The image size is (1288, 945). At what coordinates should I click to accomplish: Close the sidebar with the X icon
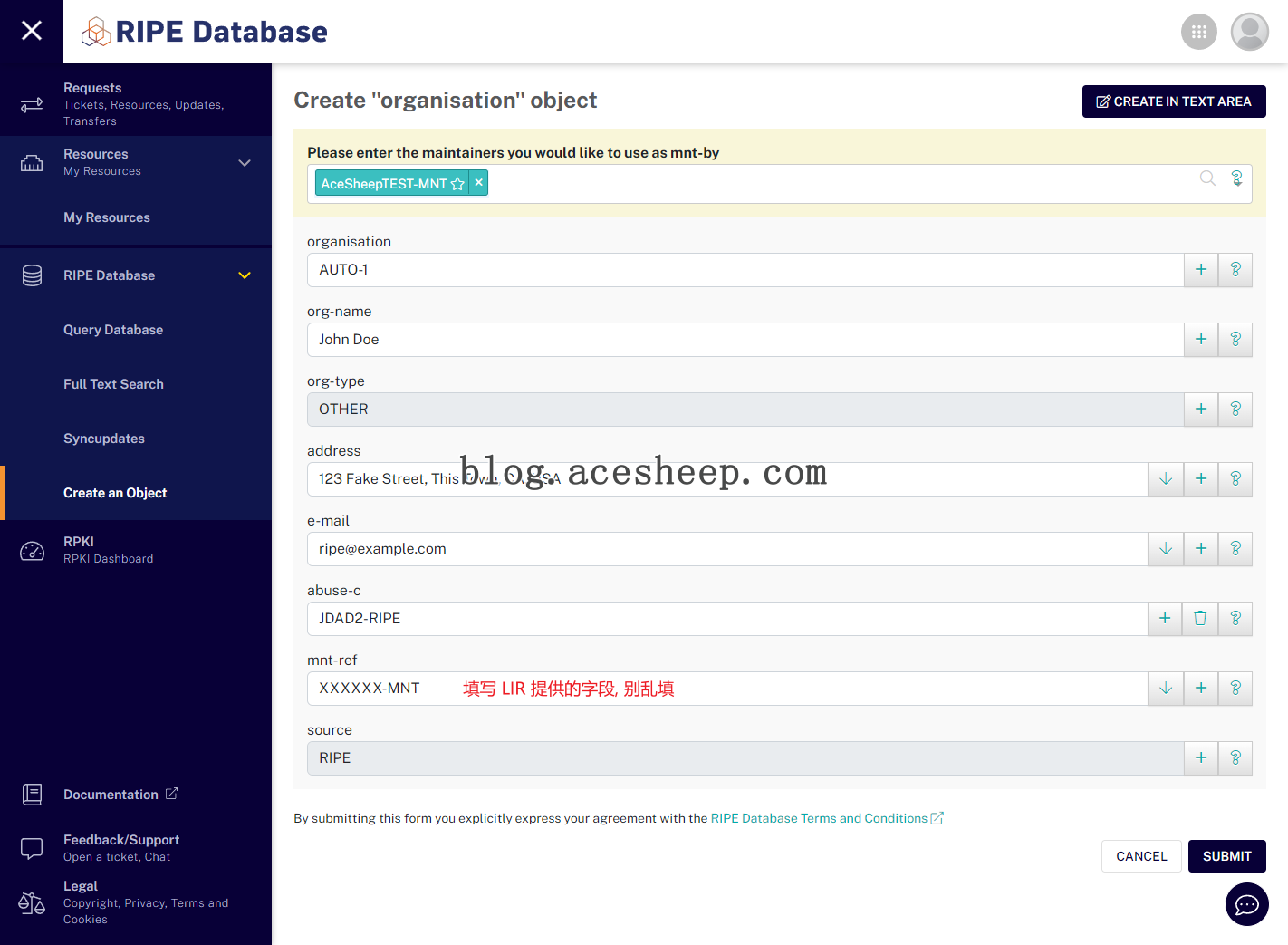[x=32, y=31]
